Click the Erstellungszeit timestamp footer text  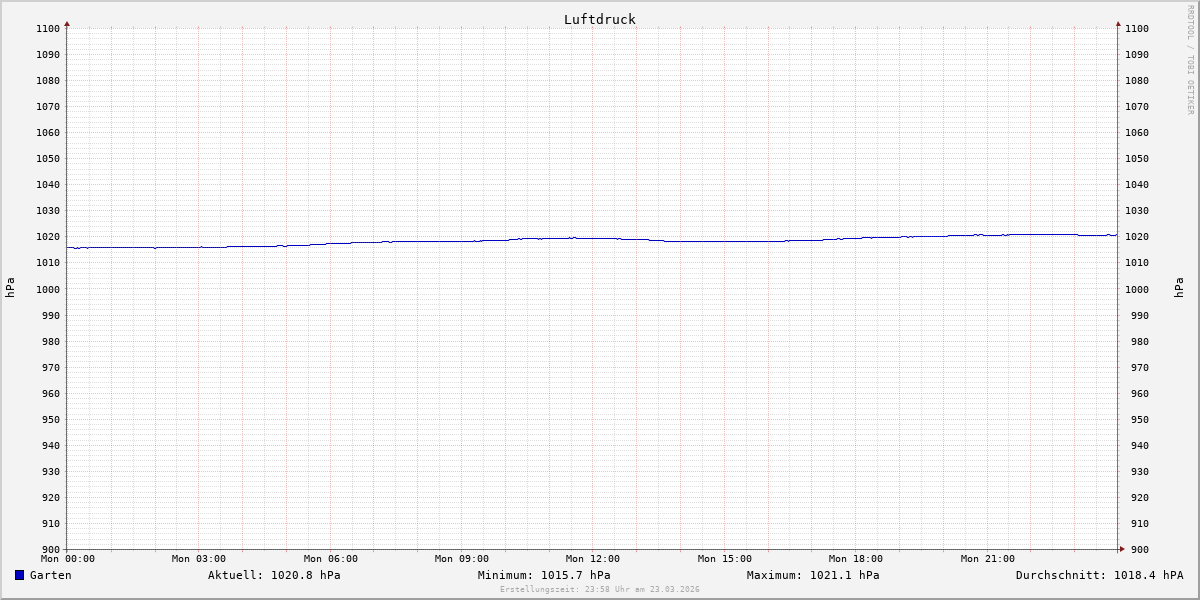(599, 589)
